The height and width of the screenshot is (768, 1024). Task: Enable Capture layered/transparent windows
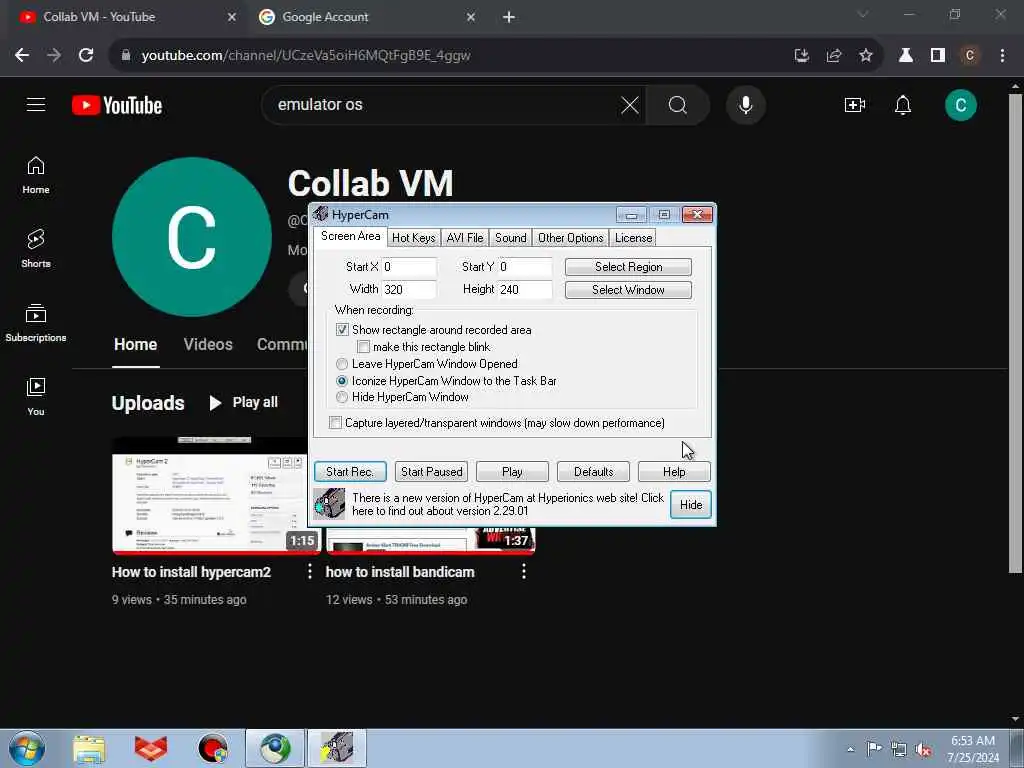336,423
